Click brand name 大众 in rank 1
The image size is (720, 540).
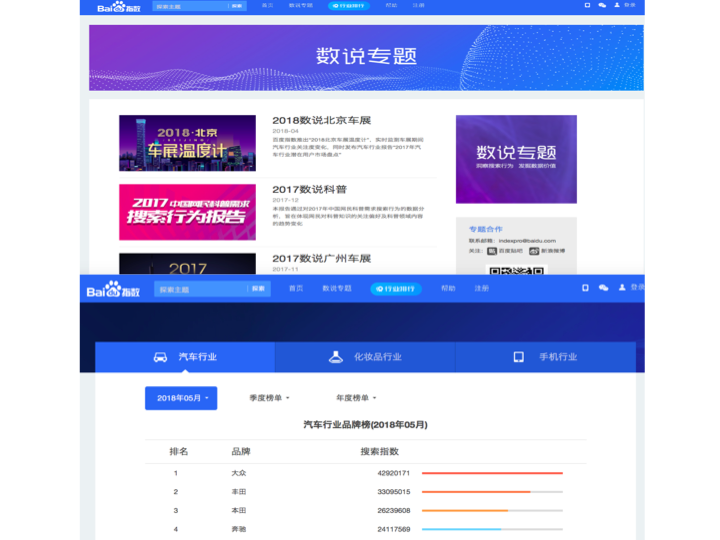click(239, 473)
